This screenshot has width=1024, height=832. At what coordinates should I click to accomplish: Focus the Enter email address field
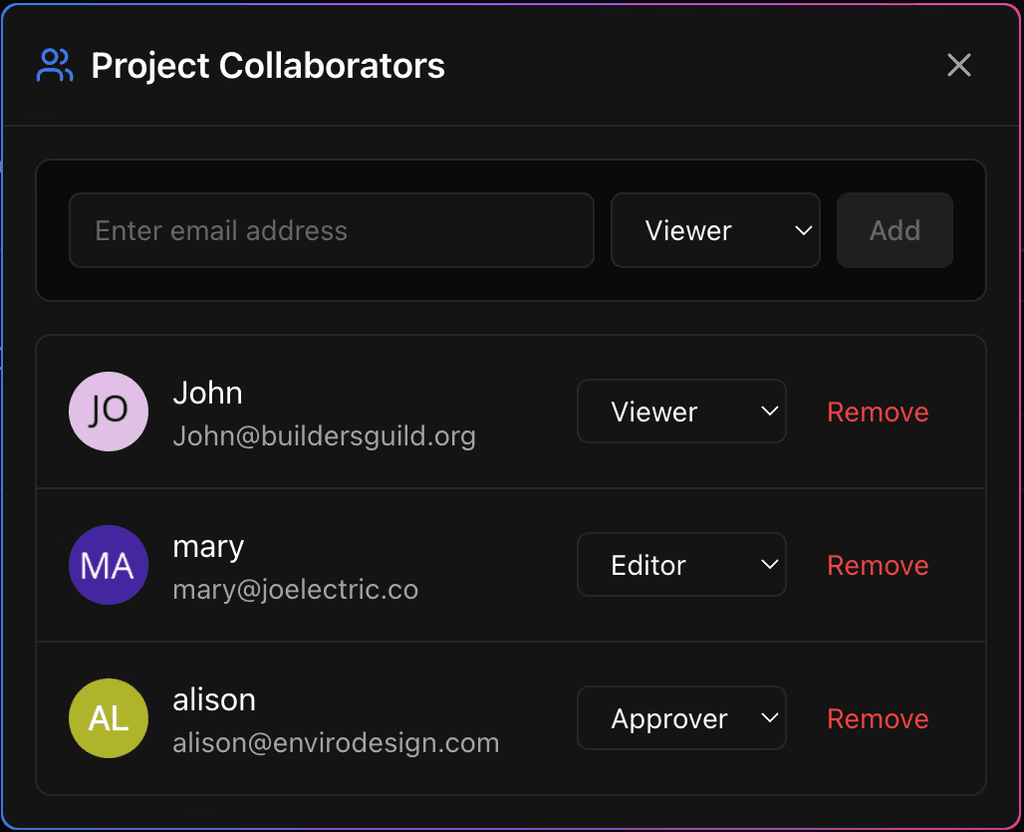click(332, 230)
